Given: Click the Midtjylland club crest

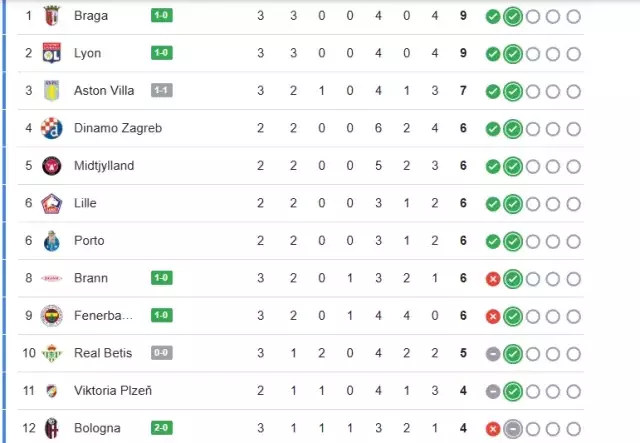Looking at the screenshot, I should click(x=52, y=166).
